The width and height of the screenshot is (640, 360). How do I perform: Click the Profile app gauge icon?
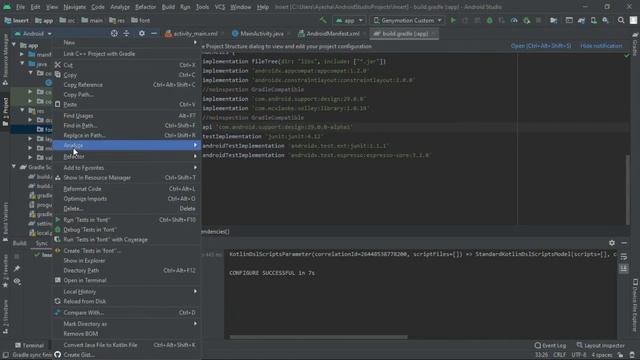point(514,20)
